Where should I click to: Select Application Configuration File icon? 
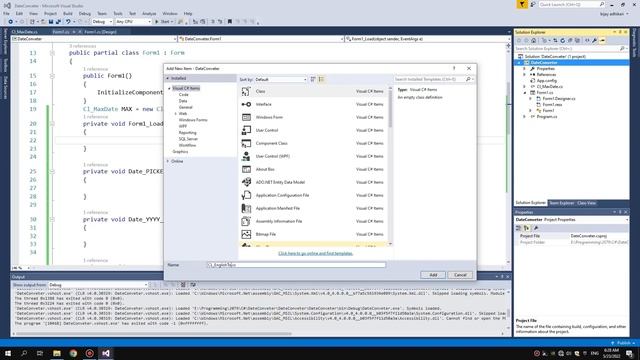tap(246, 196)
